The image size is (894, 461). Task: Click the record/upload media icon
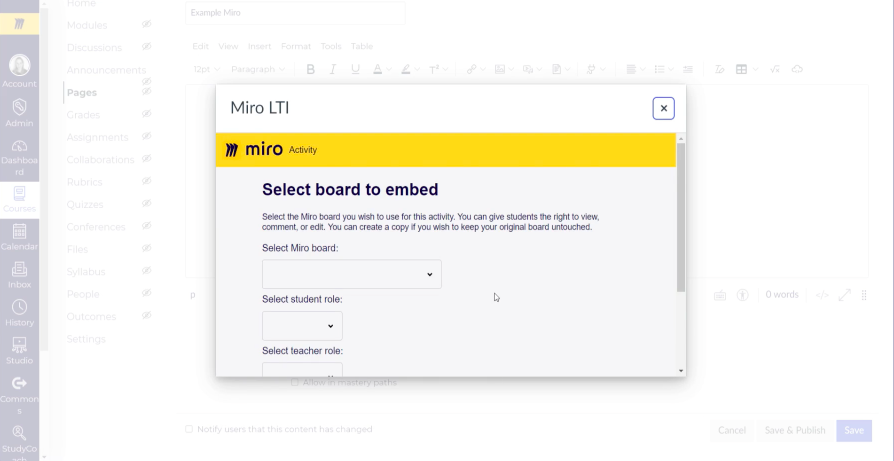pyautogui.click(x=528, y=70)
